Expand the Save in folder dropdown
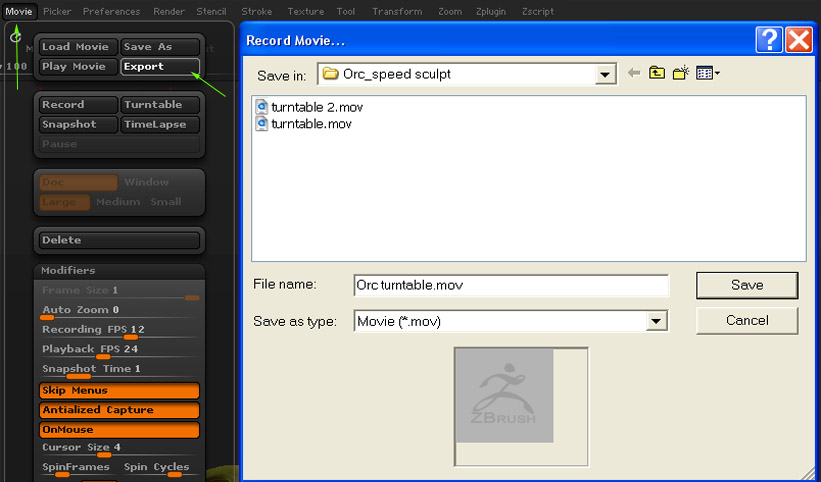Screen dimensions: 821x482 [605, 74]
